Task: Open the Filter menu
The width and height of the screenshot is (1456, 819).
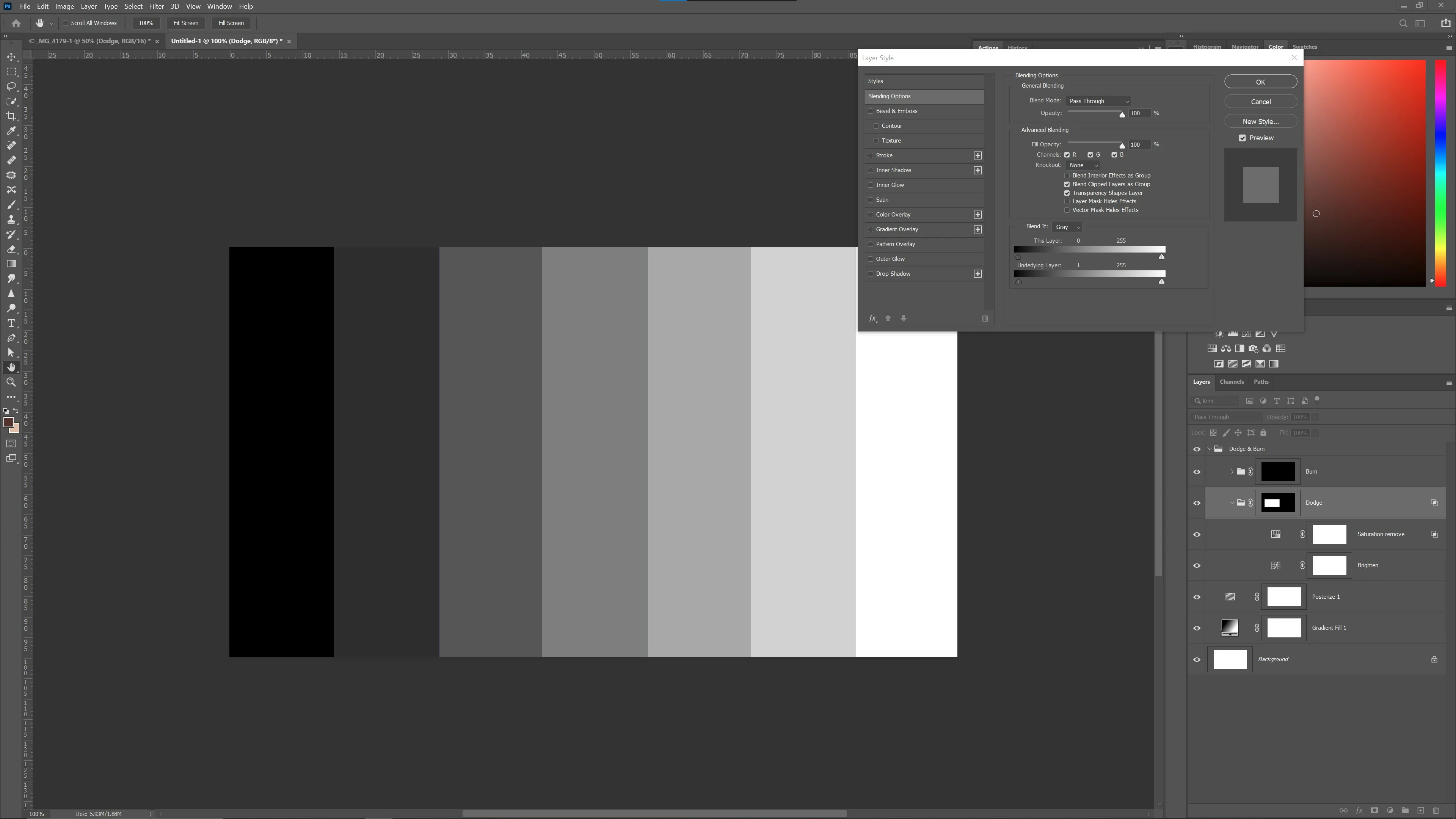Action: (x=156, y=6)
